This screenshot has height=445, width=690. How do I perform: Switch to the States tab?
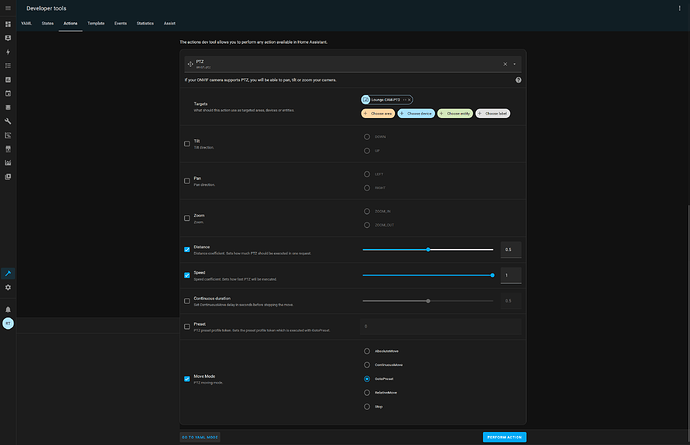tap(47, 21)
